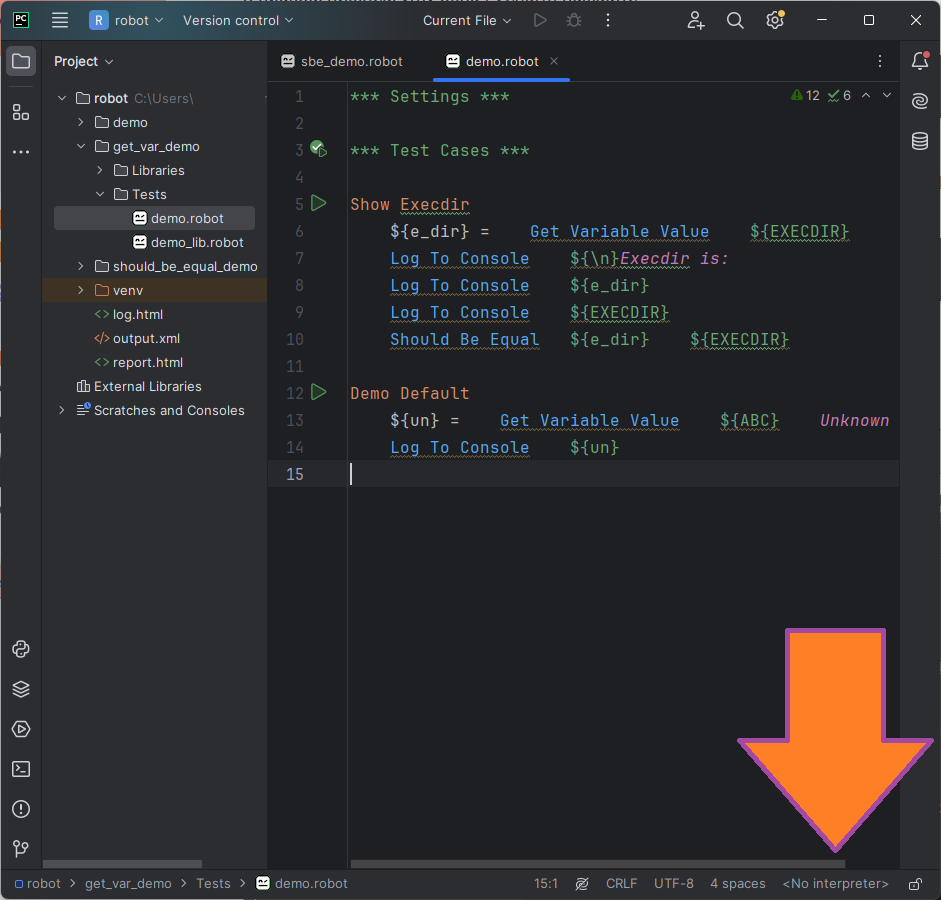Expand the should_be_equal_demo folder
Screen dimensions: 941x900
(x=81, y=266)
